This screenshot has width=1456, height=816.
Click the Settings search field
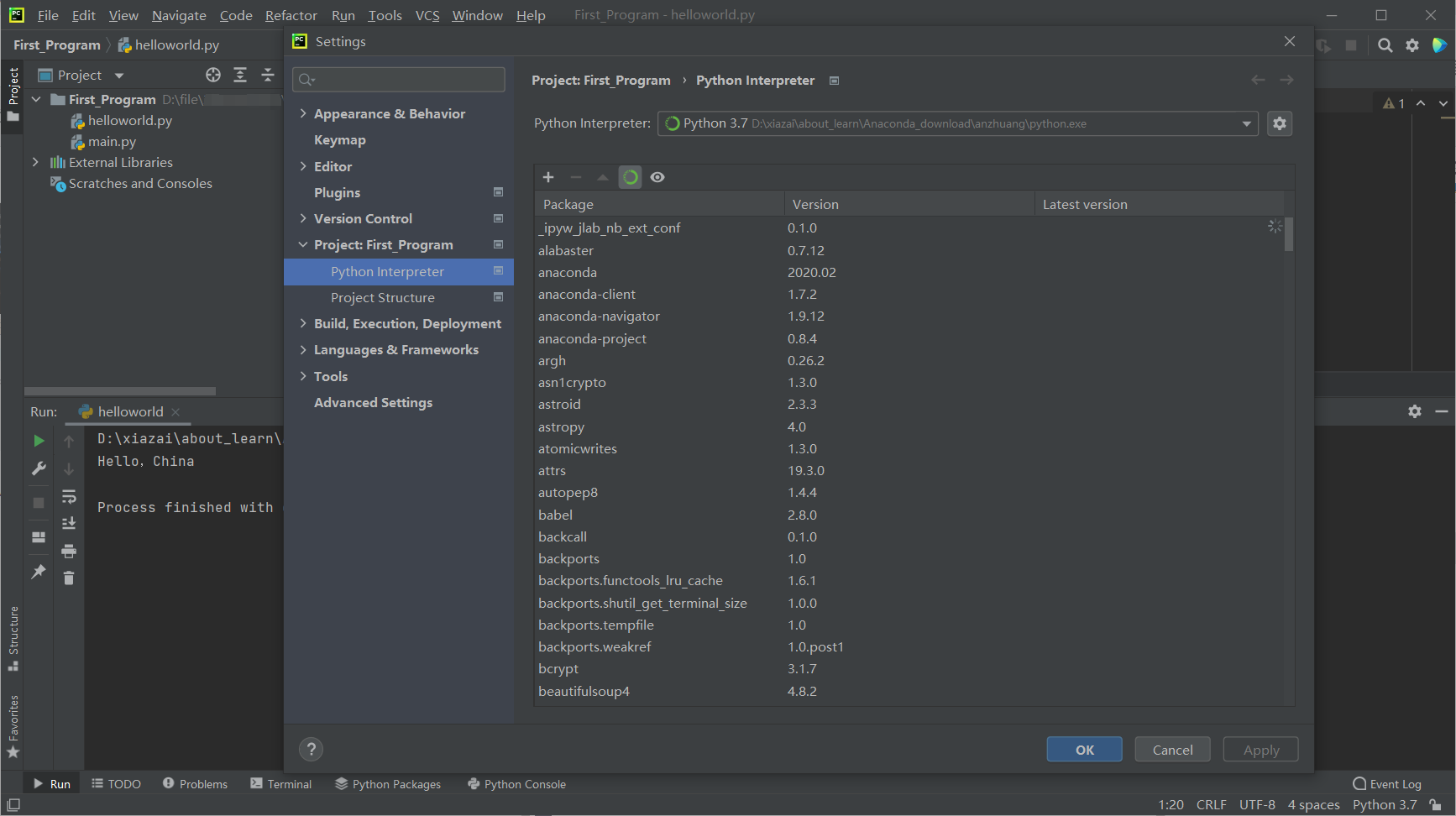(399, 79)
